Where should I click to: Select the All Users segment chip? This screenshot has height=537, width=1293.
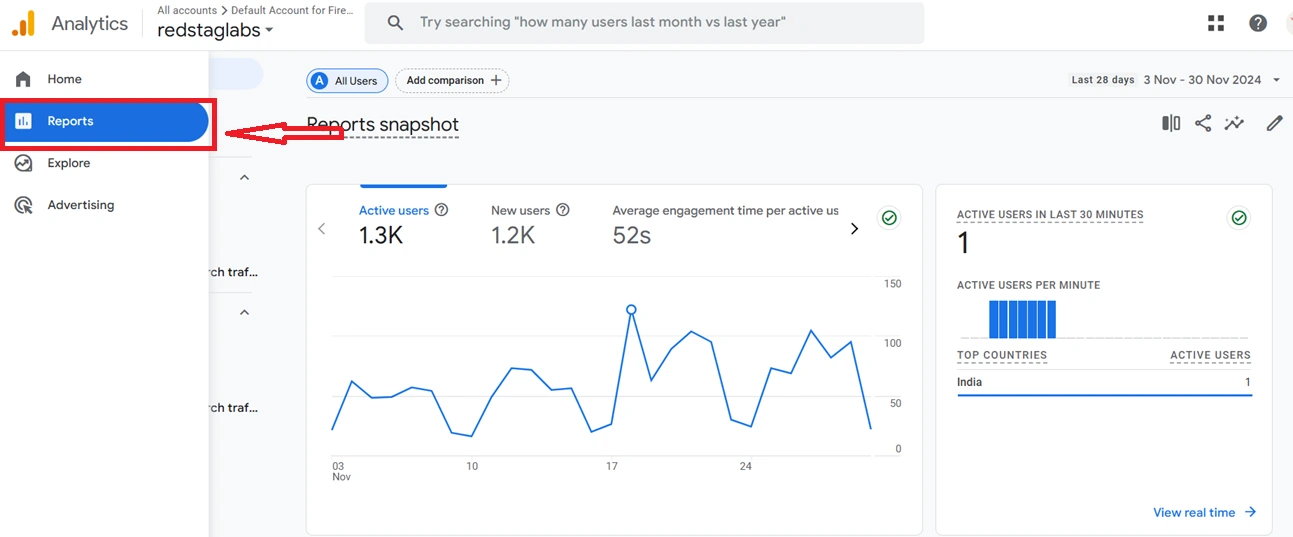click(347, 81)
